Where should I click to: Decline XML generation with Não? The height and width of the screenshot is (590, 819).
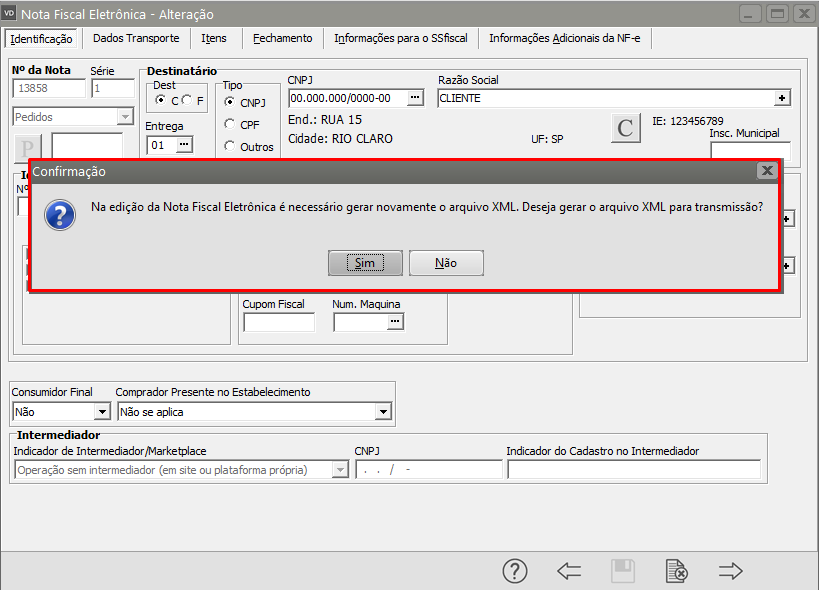(446, 263)
